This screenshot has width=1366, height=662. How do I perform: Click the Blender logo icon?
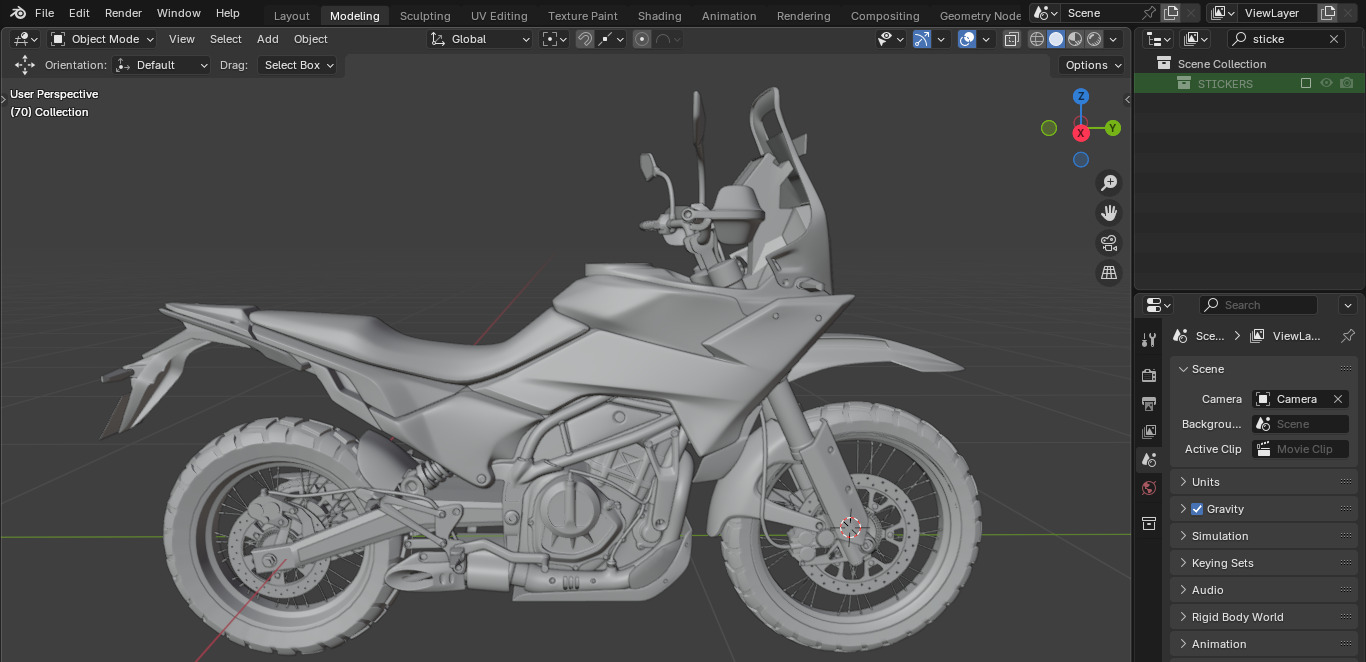tap(17, 13)
